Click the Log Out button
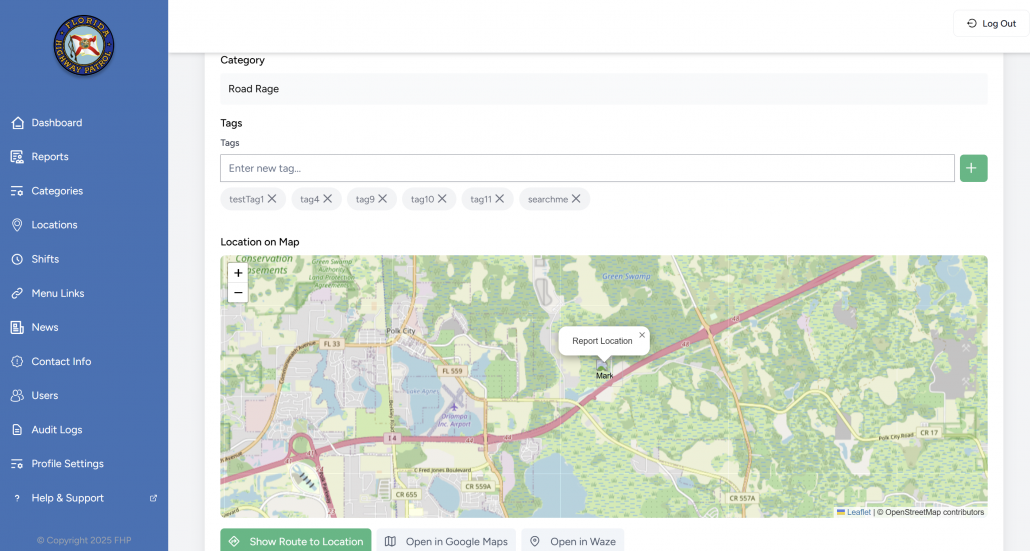This screenshot has height=551, width=1030. click(991, 24)
